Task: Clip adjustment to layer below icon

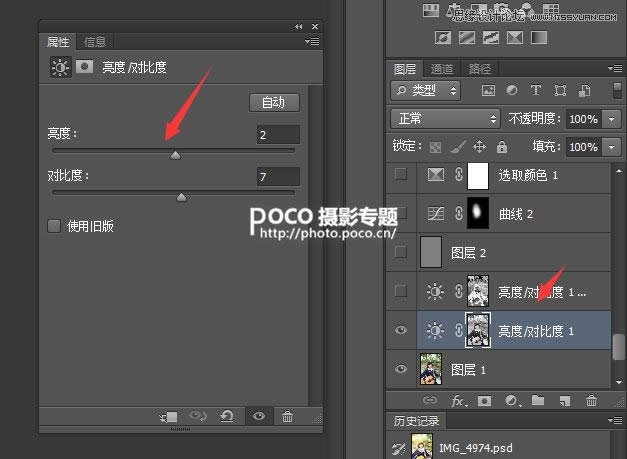Action: click(169, 417)
